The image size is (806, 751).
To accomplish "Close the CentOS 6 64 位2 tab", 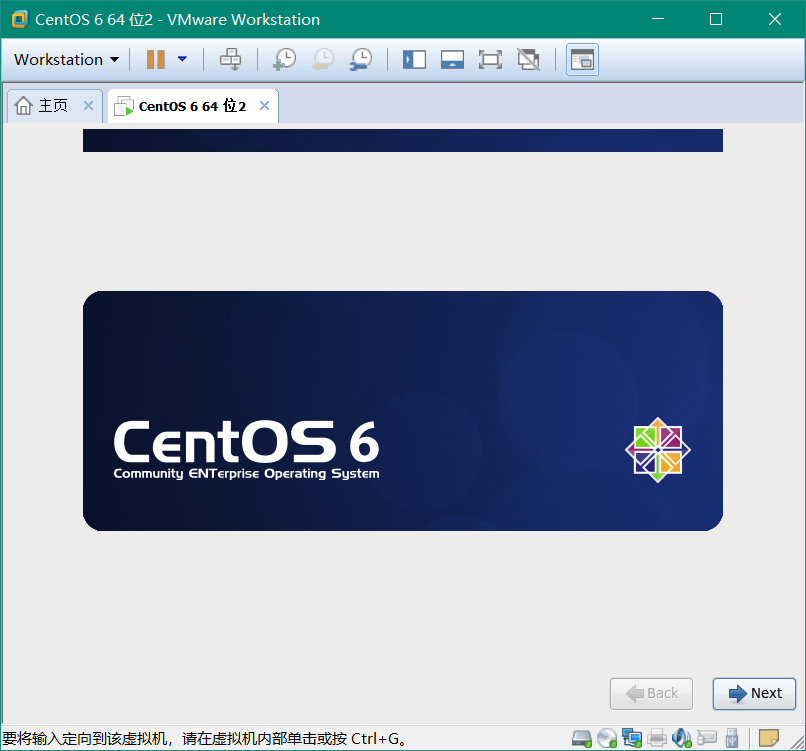I will pyautogui.click(x=265, y=106).
